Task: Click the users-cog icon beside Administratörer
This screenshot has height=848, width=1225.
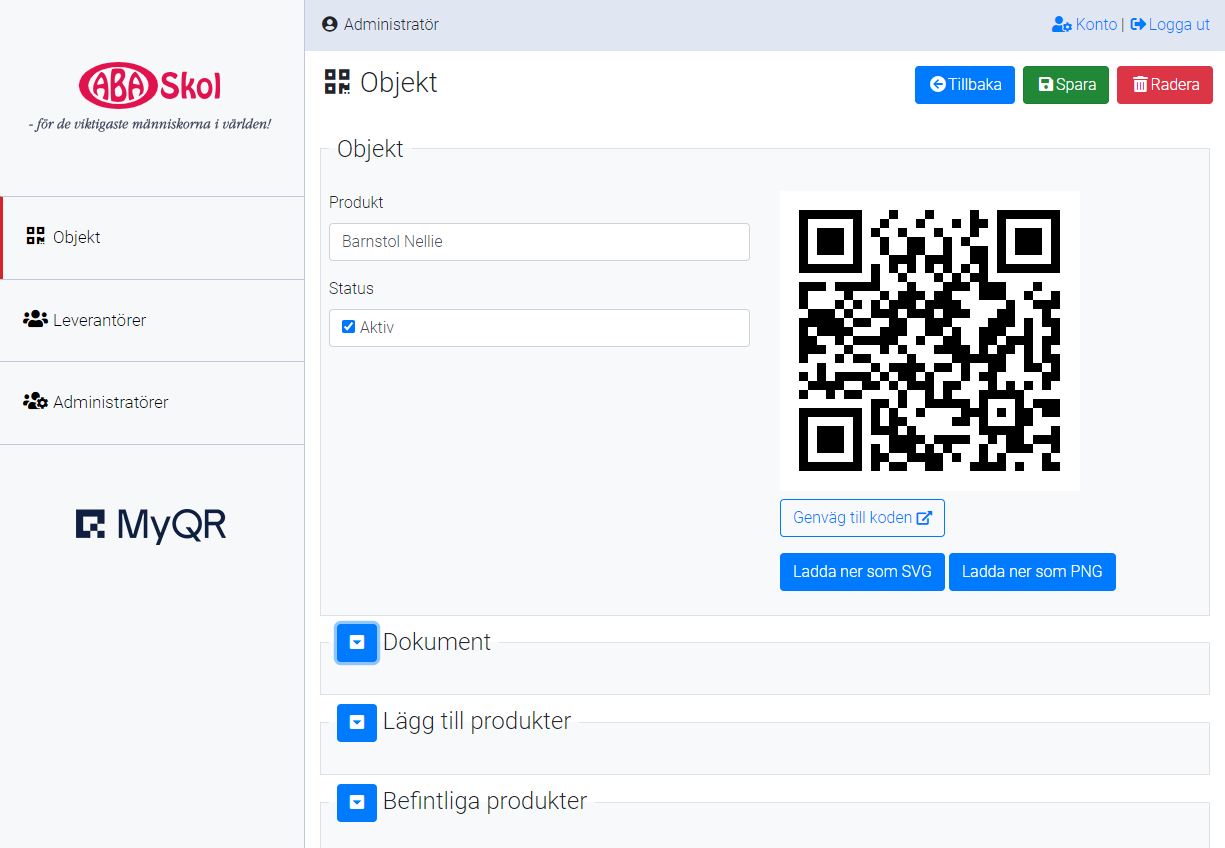Action: pos(35,402)
